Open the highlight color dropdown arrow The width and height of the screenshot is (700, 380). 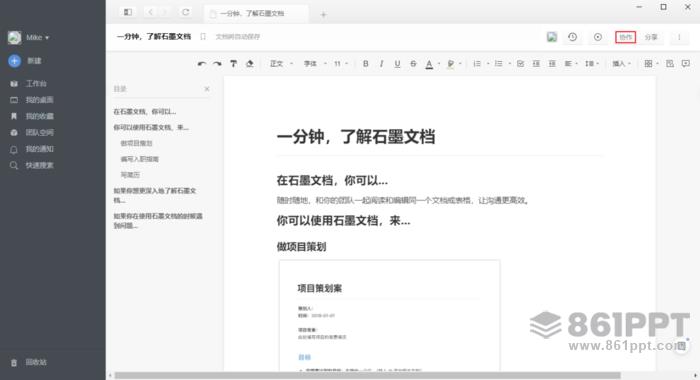(460, 64)
